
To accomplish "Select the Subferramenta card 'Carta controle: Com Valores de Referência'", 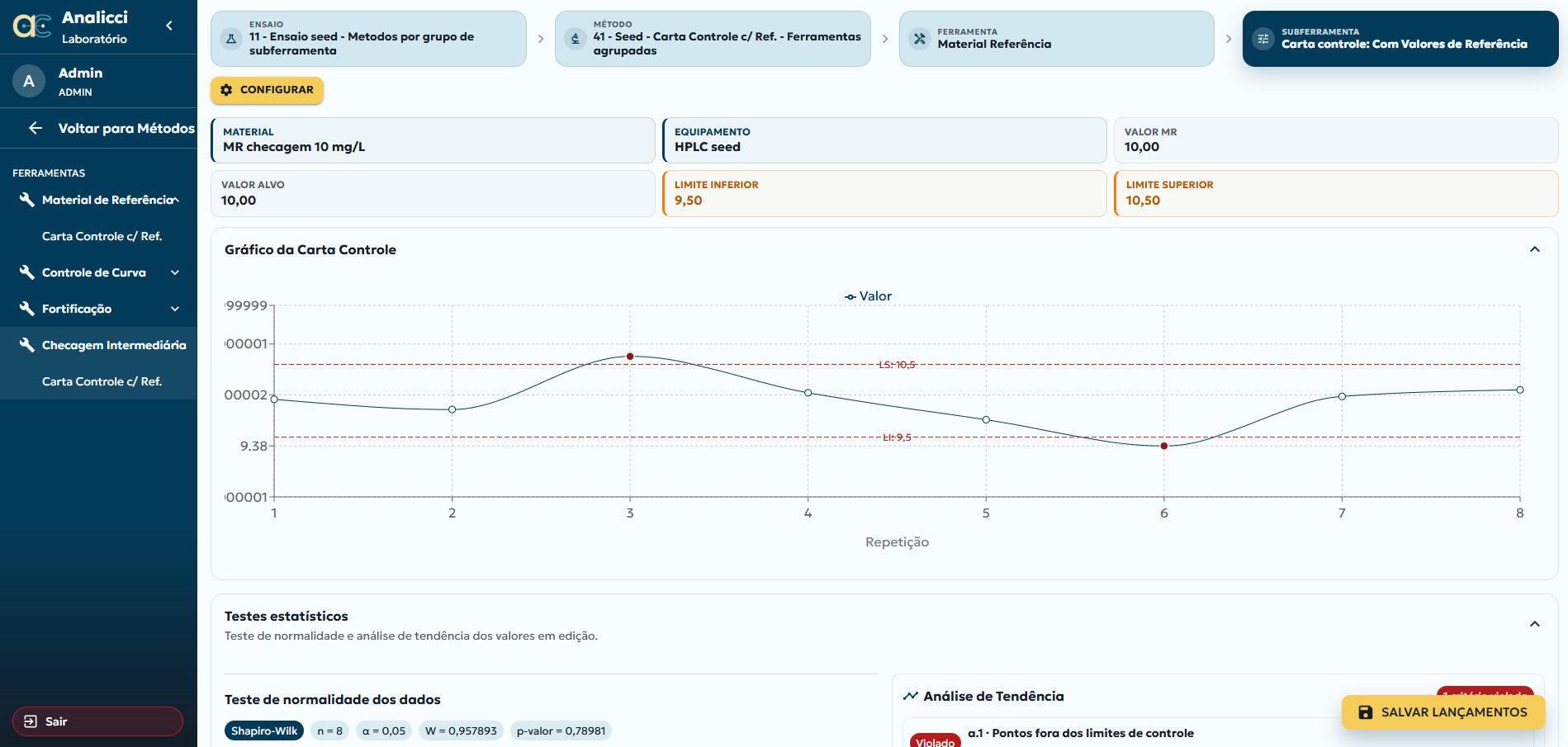I will coord(1400,39).
